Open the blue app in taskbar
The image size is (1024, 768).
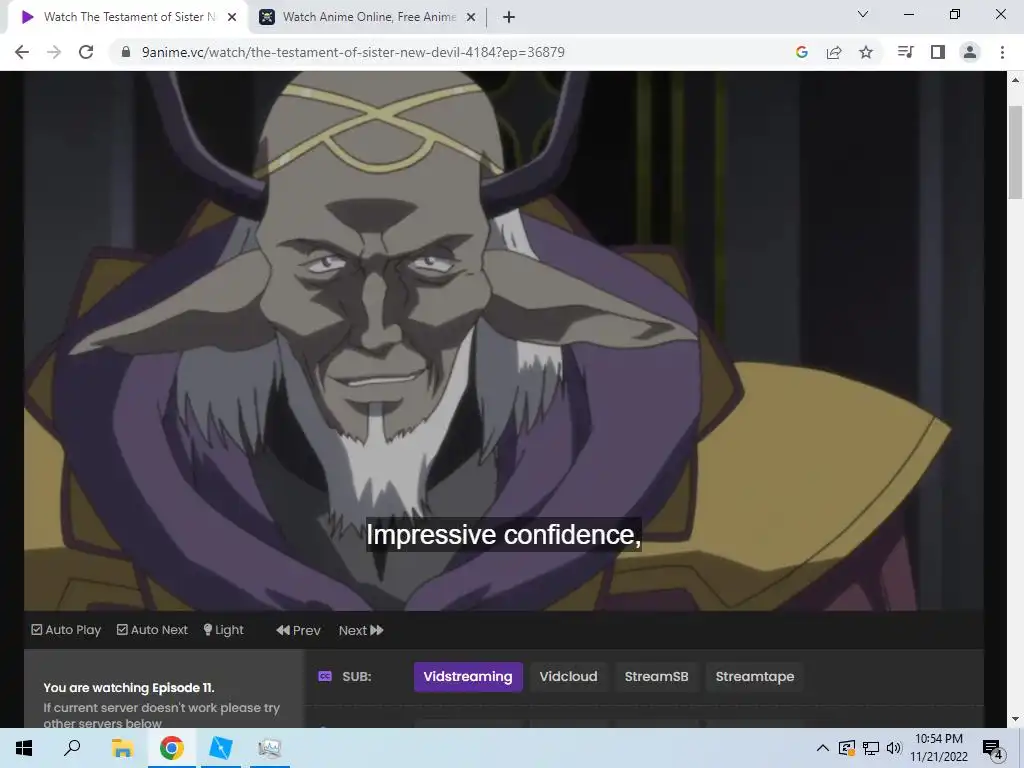click(221, 748)
